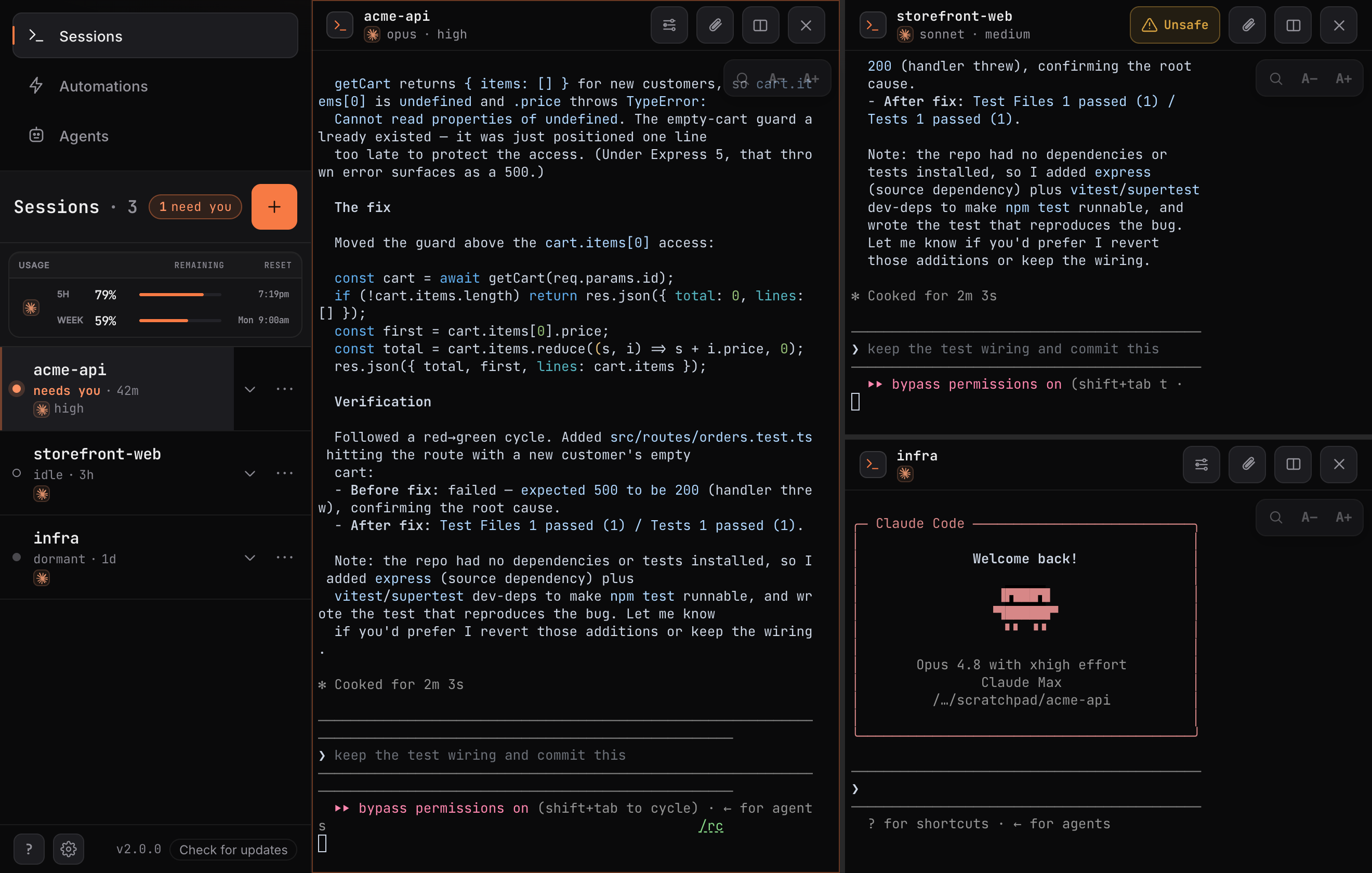Click 'bypass permissions on' in storefront-web terminal
Screen dimensions: 1372x873
click(977, 385)
